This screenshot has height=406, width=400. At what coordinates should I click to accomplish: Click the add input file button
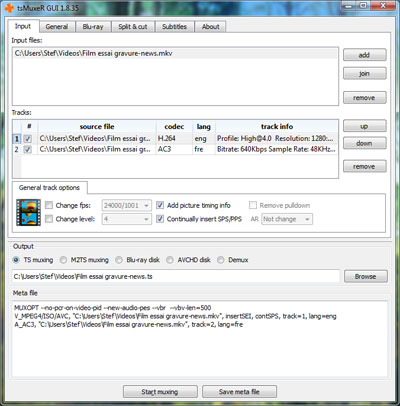pyautogui.click(x=365, y=55)
